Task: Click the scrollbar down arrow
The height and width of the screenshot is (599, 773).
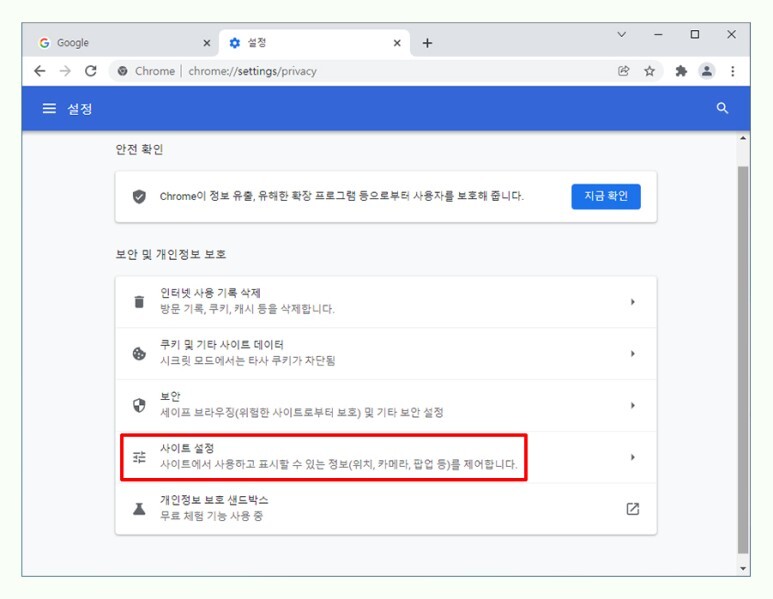Action: [x=743, y=568]
